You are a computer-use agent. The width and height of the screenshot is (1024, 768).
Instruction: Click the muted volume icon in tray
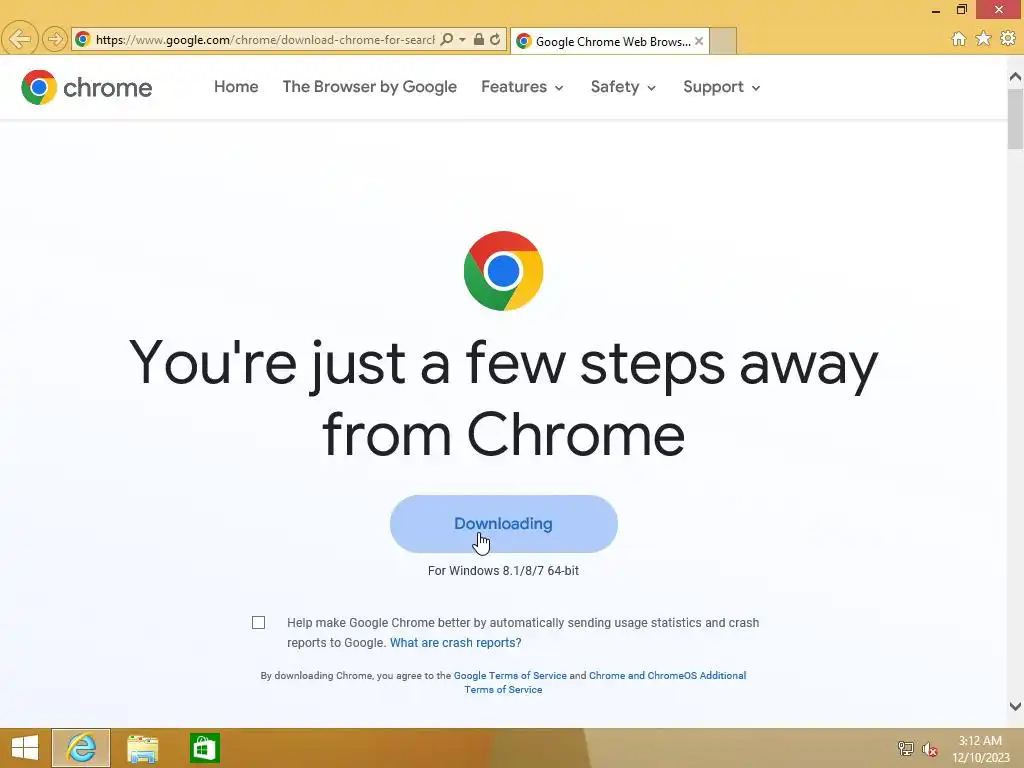tap(930, 749)
